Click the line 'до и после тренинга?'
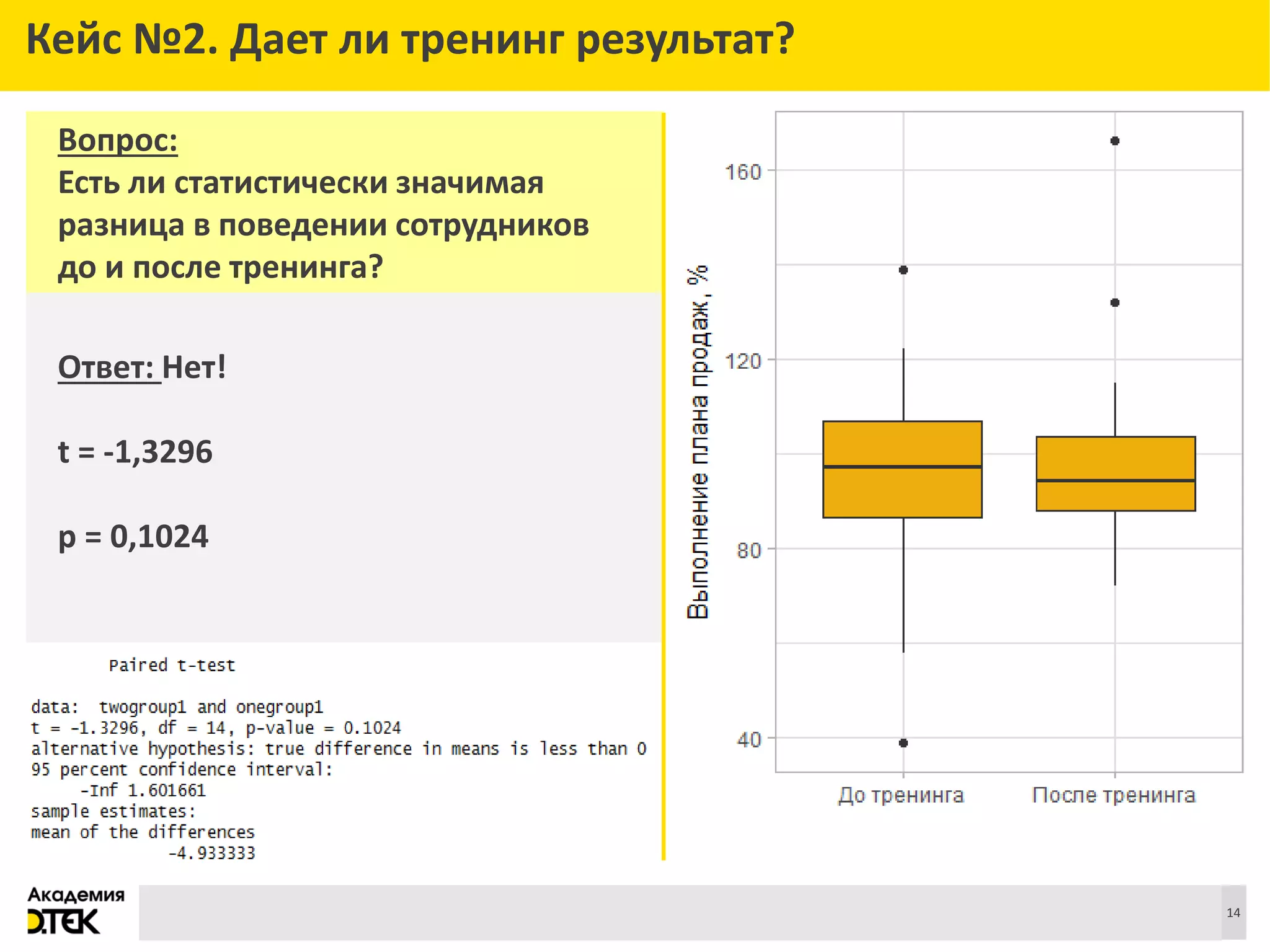 click(x=220, y=267)
